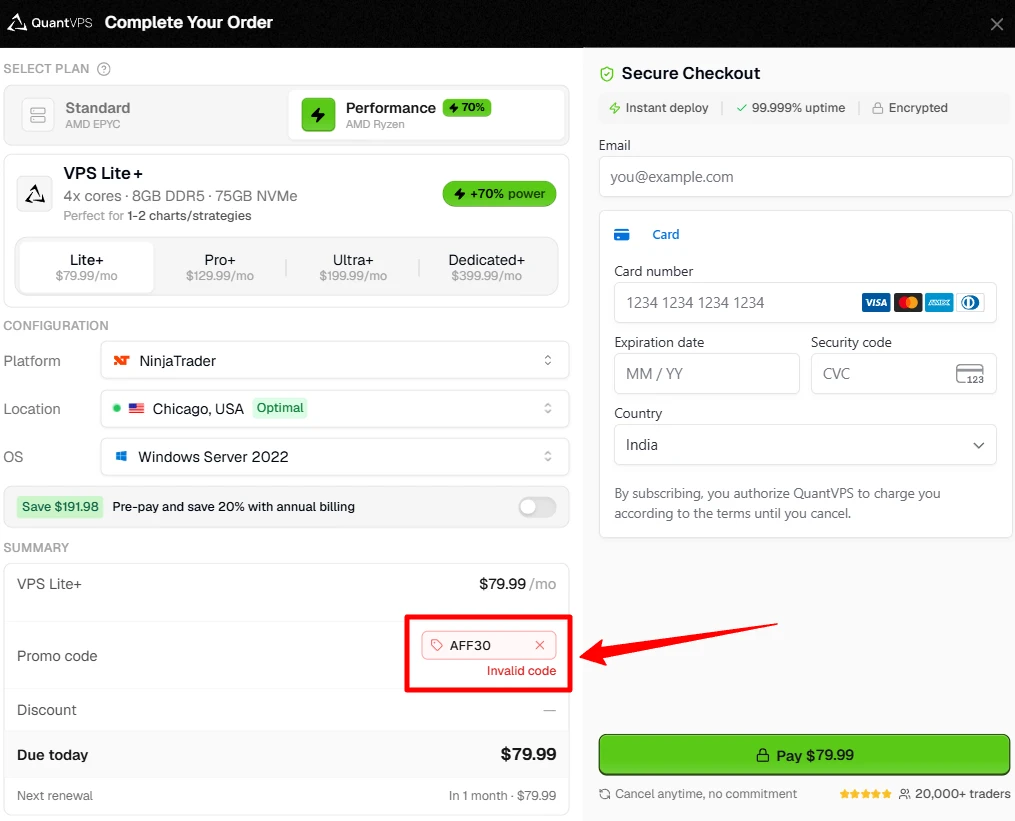Image resolution: width=1015 pixels, height=821 pixels.
Task: Click the Pay $79.99 button
Action: click(804, 755)
